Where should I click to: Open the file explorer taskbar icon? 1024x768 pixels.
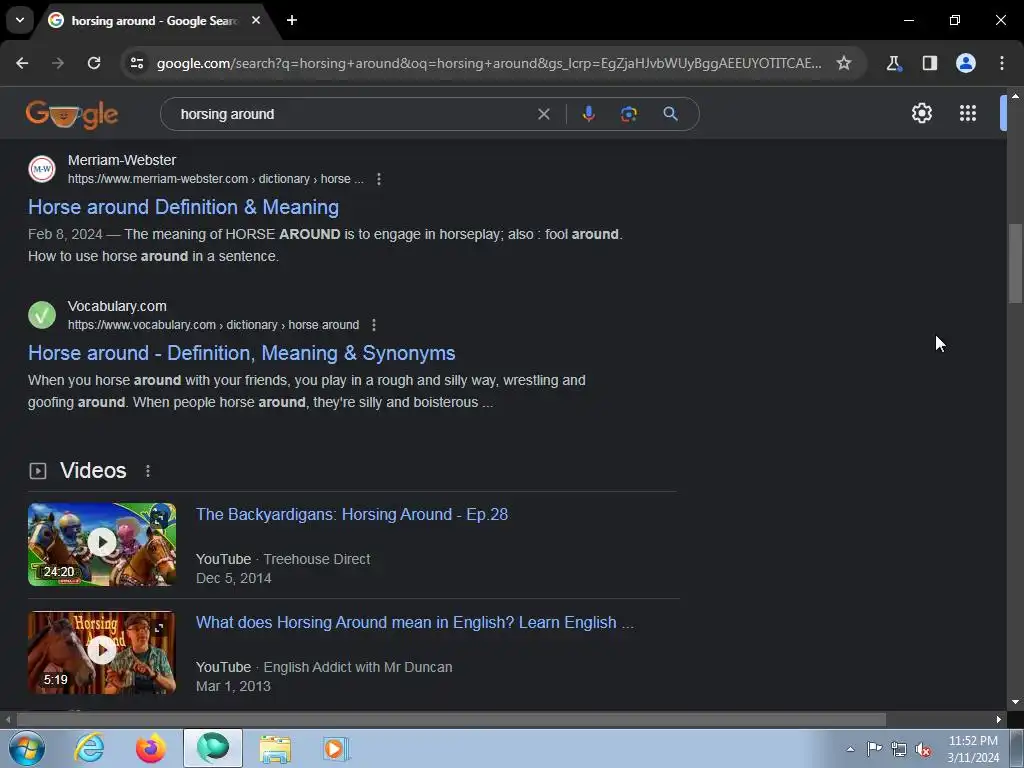point(275,748)
